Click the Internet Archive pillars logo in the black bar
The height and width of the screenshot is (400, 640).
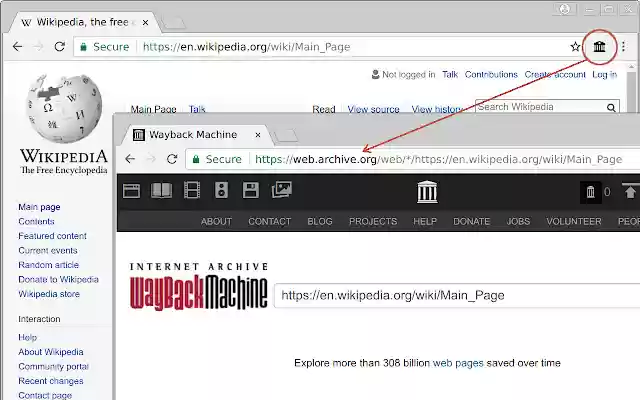[427, 192]
